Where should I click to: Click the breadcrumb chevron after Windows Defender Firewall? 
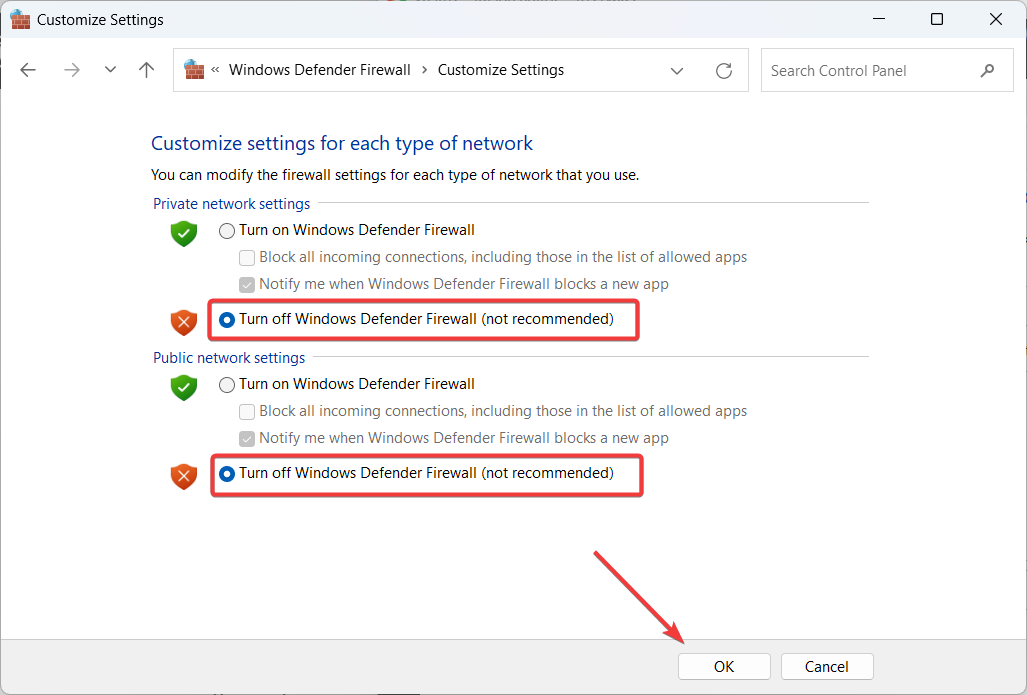[424, 70]
